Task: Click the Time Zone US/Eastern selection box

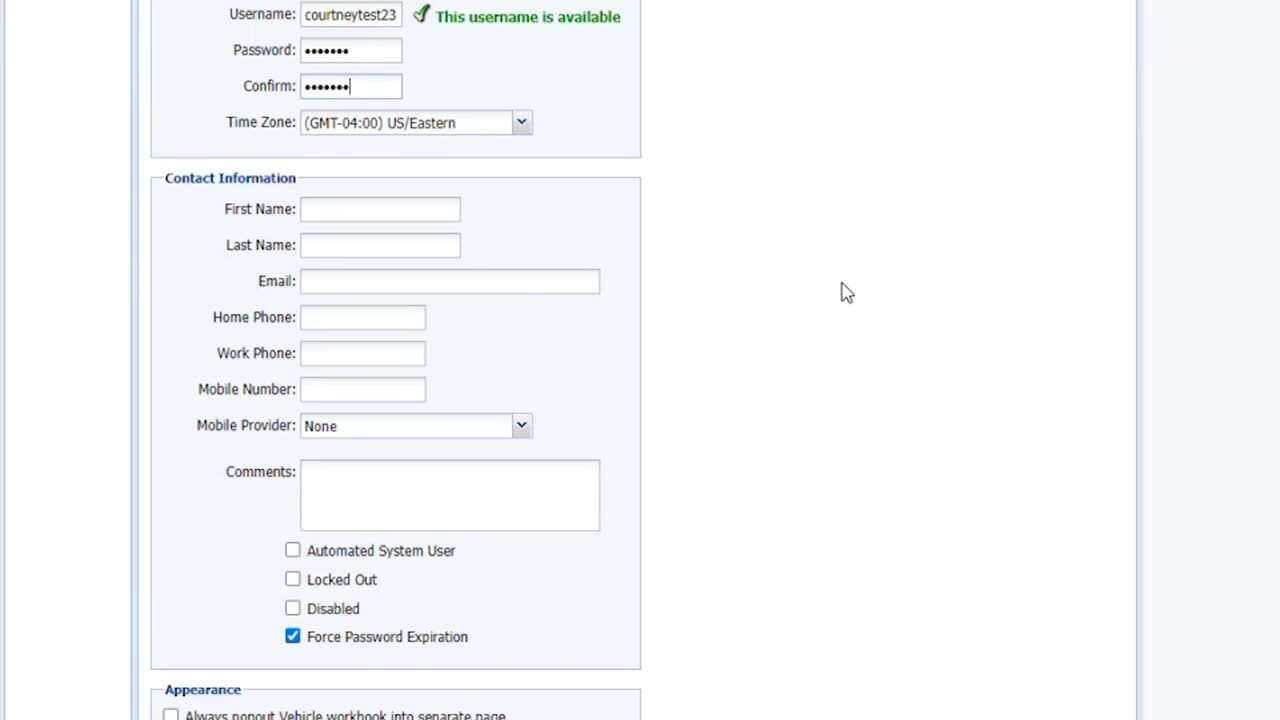Action: coord(405,123)
